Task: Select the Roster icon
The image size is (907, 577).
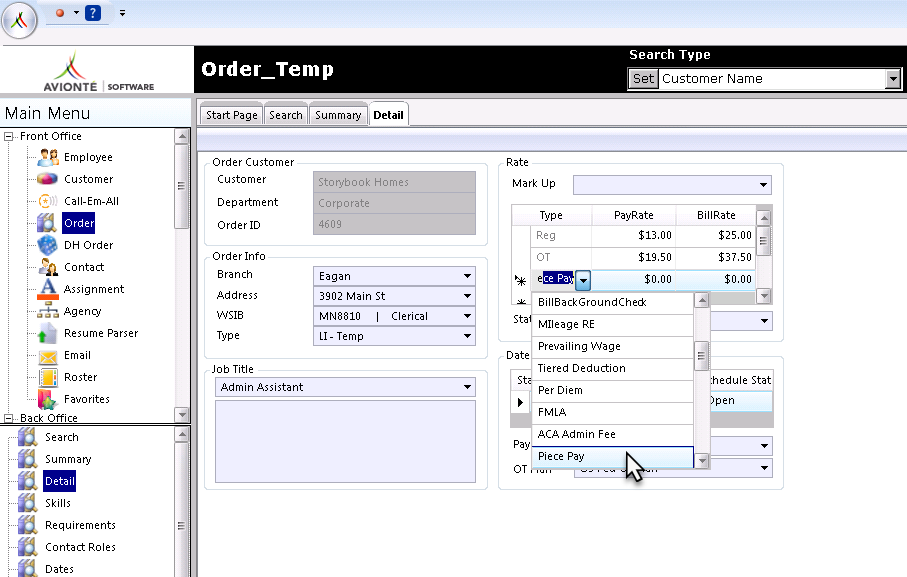Action: 47,378
